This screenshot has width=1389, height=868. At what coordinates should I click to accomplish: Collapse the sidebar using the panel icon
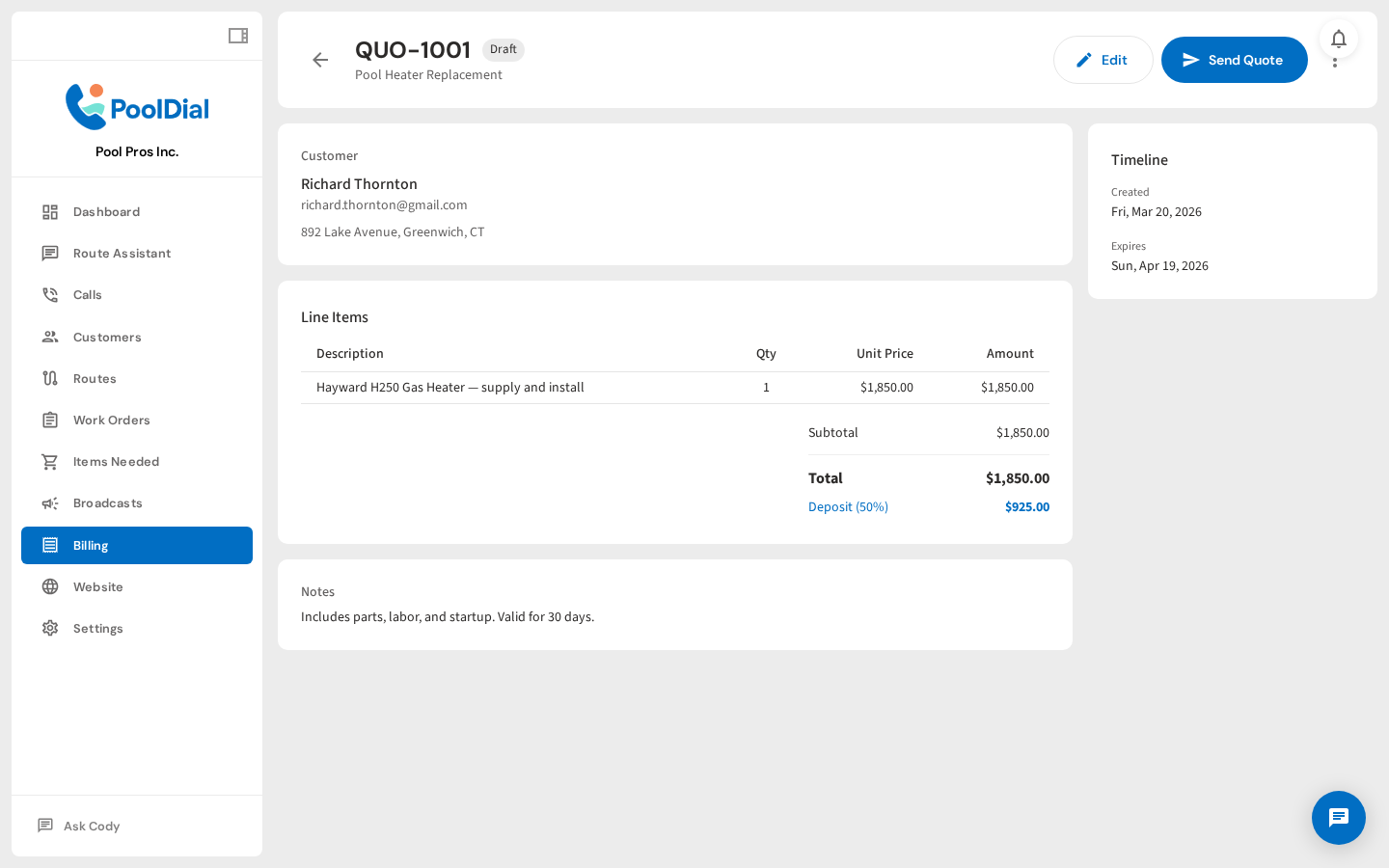pos(237,35)
